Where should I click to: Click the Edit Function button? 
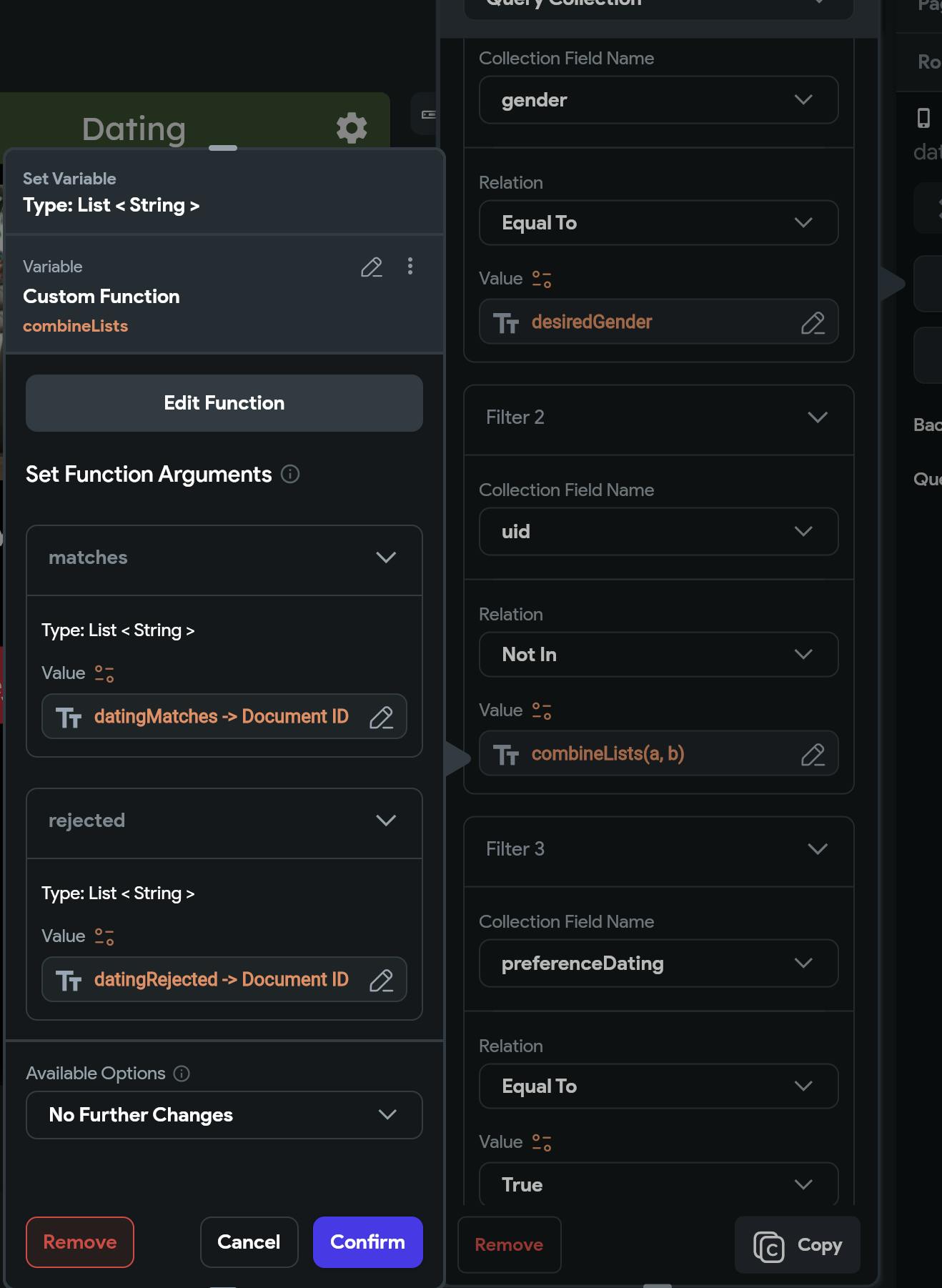point(224,403)
